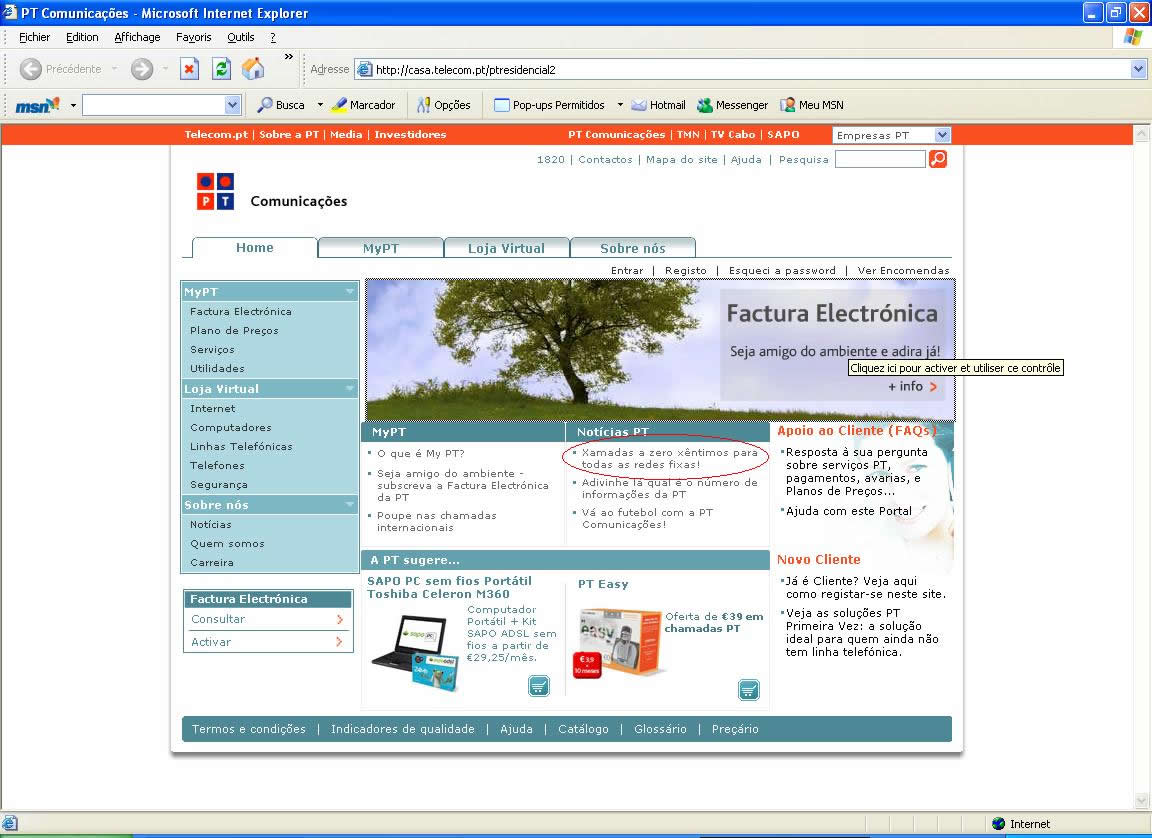Open the TV Cabo header link

tap(732, 134)
